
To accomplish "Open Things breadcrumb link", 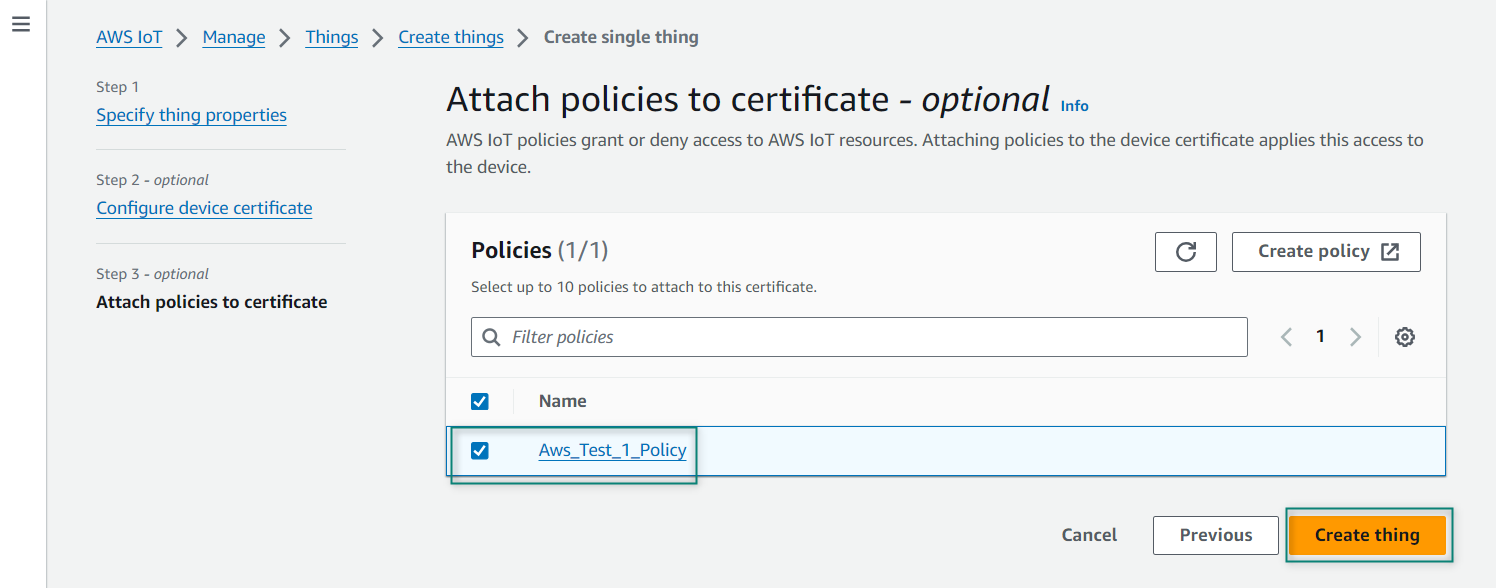I will tap(332, 37).
